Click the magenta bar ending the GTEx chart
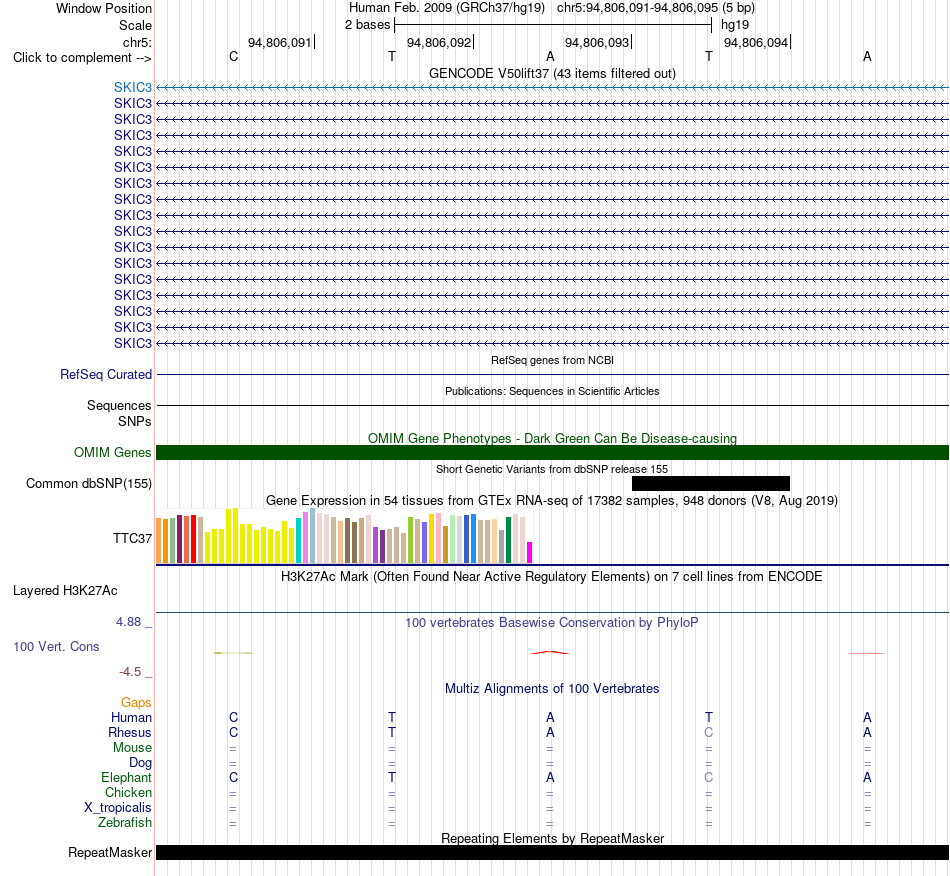The width and height of the screenshot is (950, 876). [529, 552]
